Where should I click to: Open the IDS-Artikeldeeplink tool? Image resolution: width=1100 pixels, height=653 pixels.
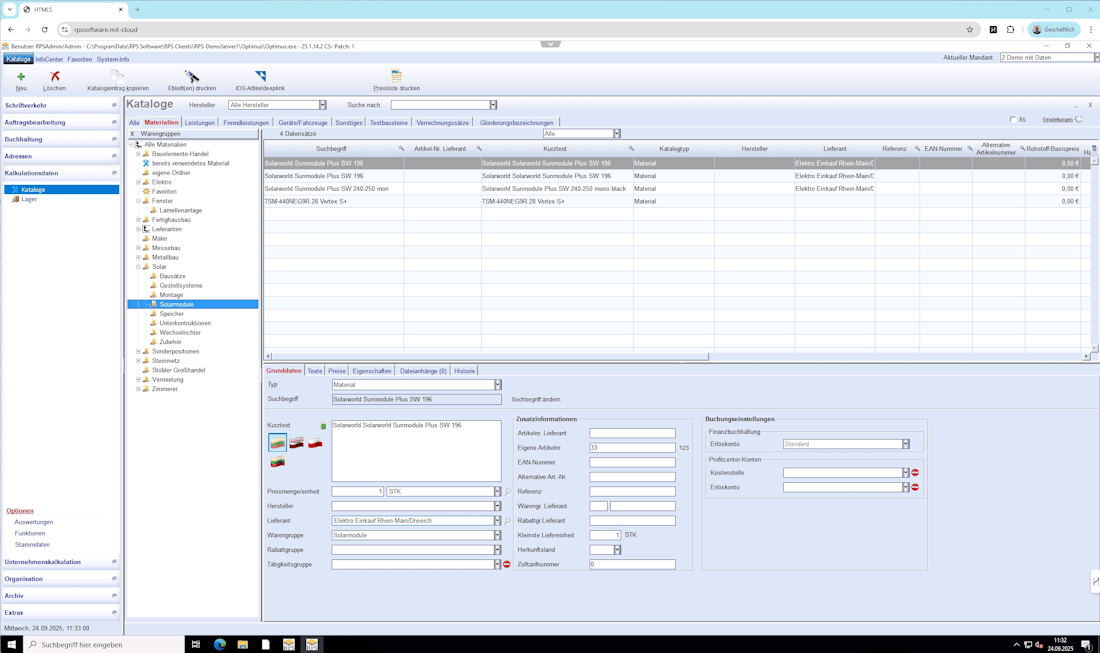[260, 77]
